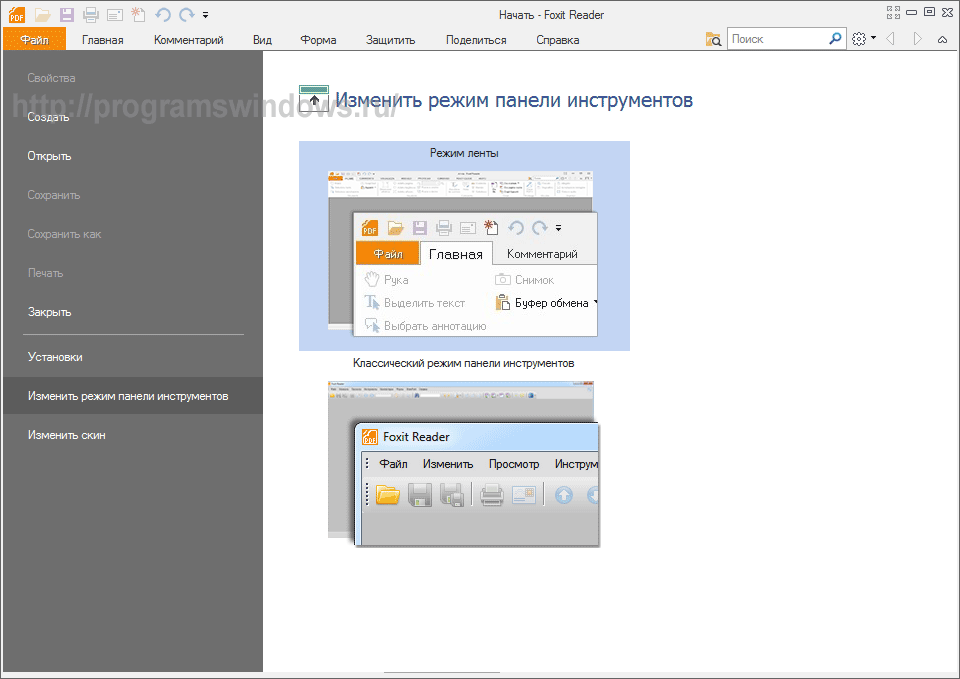
Task: Click the settings gear icon
Action: click(859, 39)
